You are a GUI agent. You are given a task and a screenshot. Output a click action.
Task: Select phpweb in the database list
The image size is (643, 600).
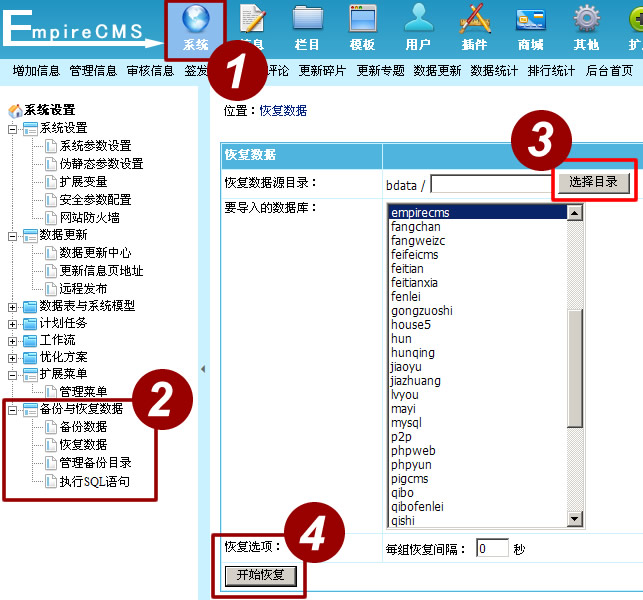[x=477, y=450]
